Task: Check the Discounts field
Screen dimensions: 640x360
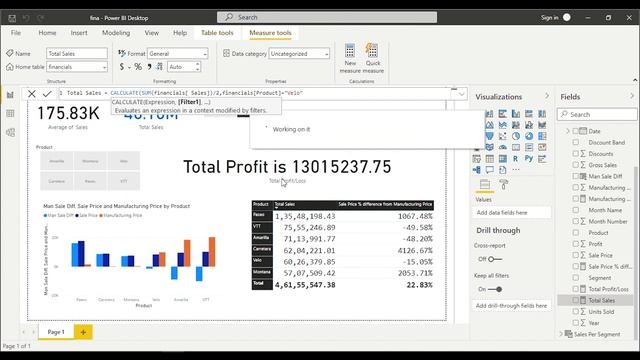Action: pyautogui.click(x=576, y=153)
